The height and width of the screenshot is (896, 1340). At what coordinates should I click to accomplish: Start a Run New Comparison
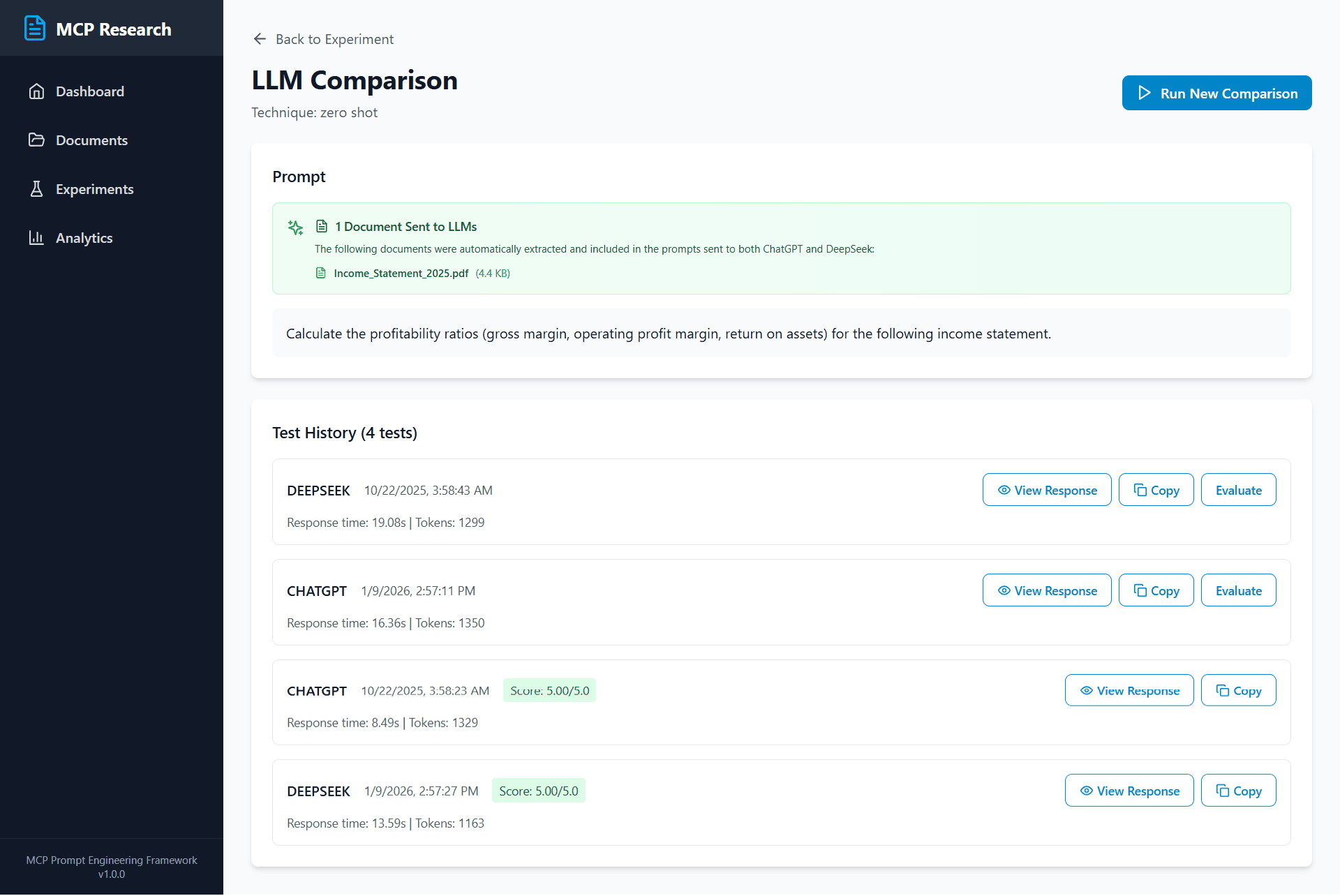pyautogui.click(x=1216, y=93)
